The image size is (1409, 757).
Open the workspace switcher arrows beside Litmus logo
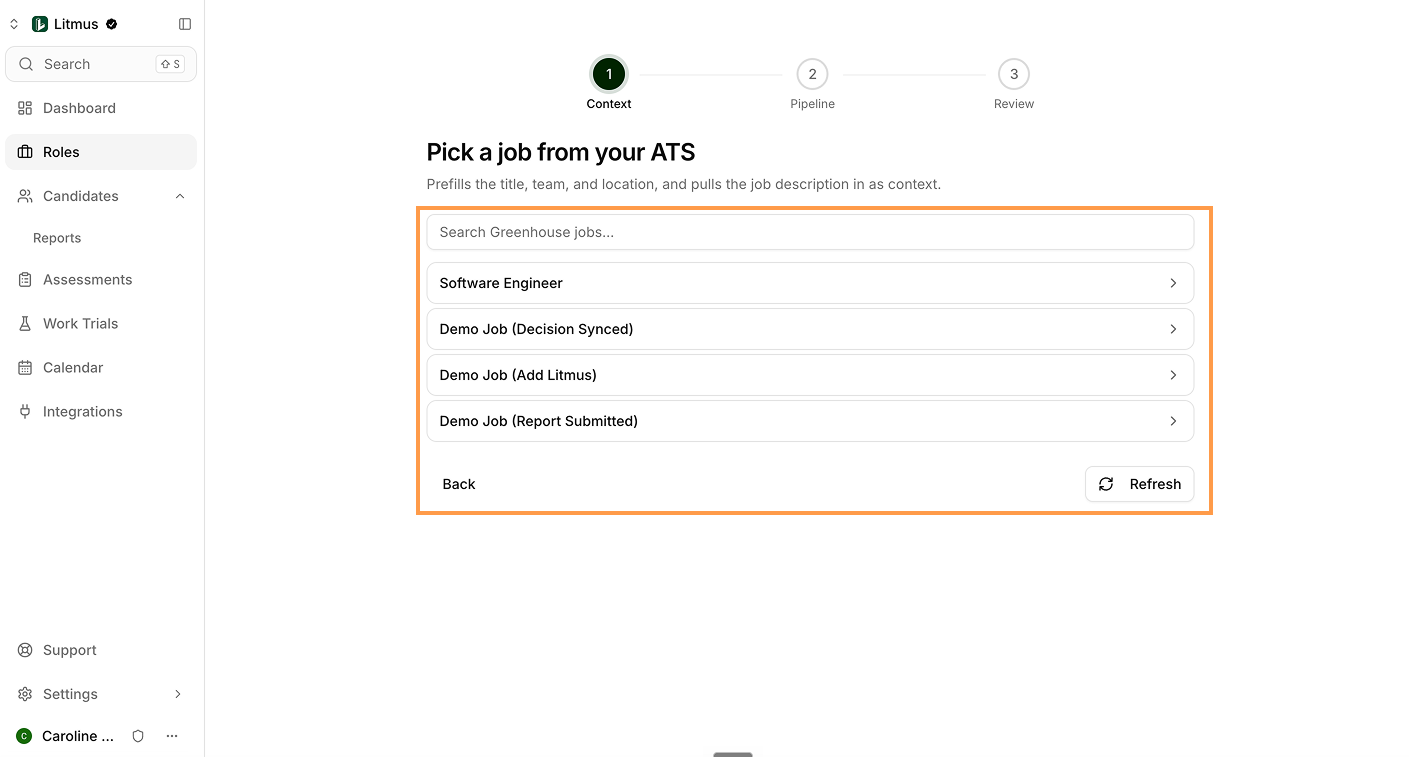tap(14, 24)
